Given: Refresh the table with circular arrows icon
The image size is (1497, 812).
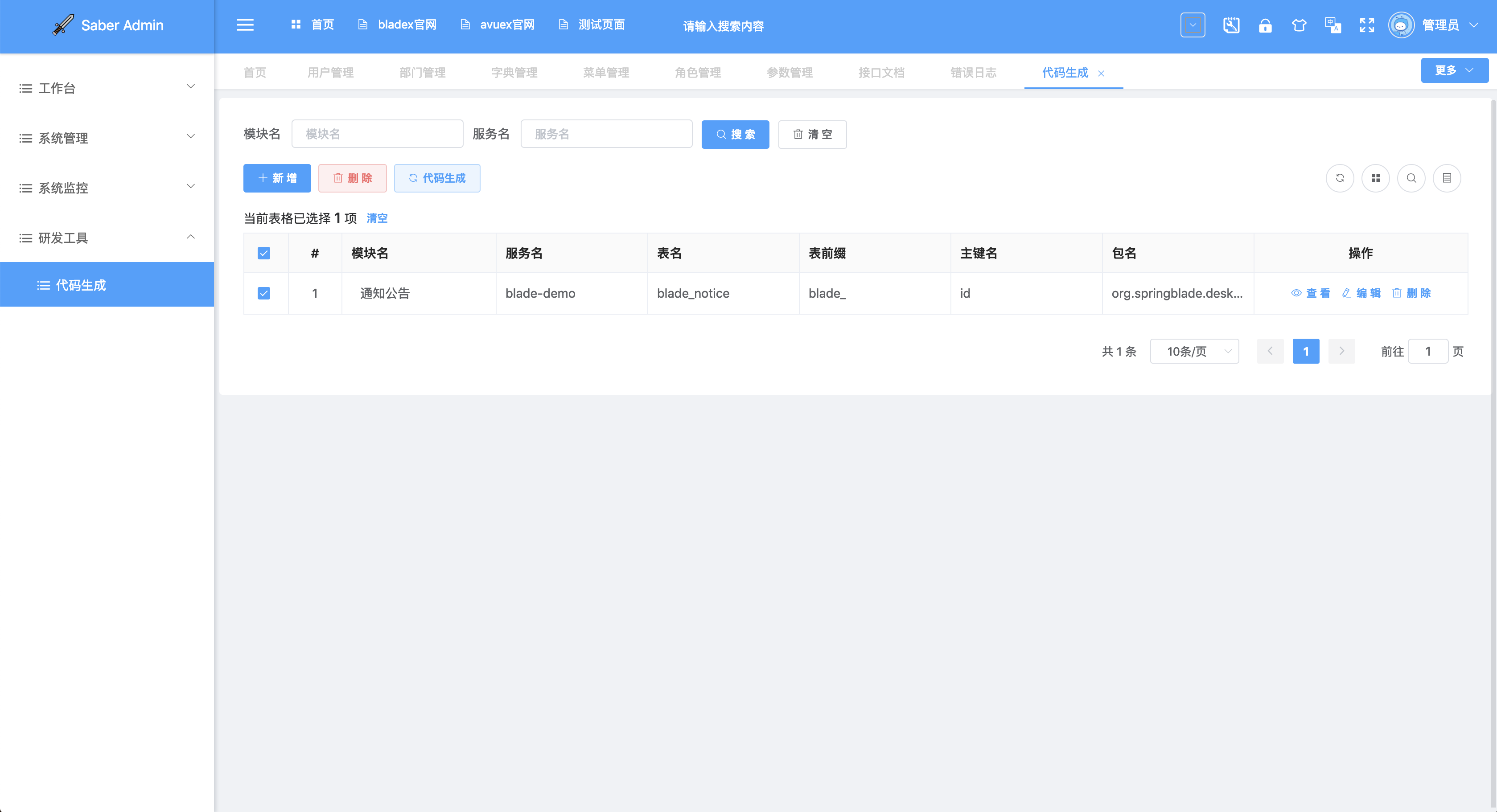Looking at the screenshot, I should [x=1340, y=178].
